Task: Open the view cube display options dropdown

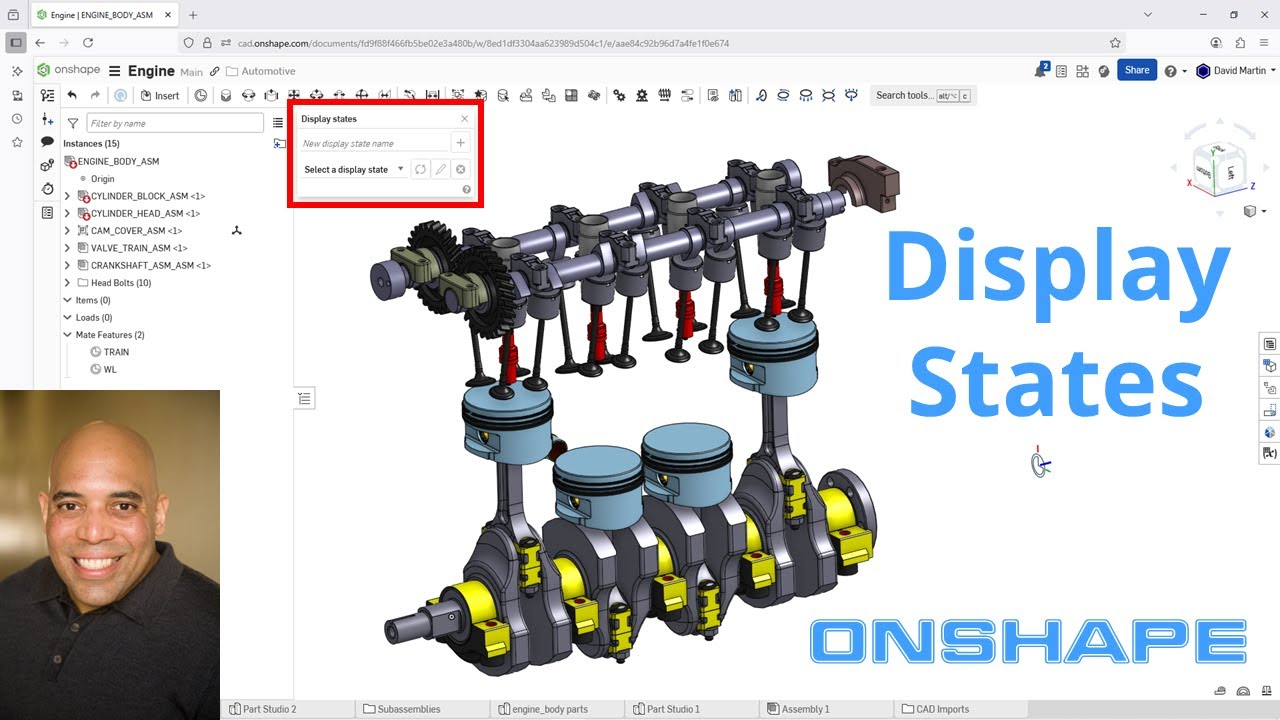Action: [1254, 211]
